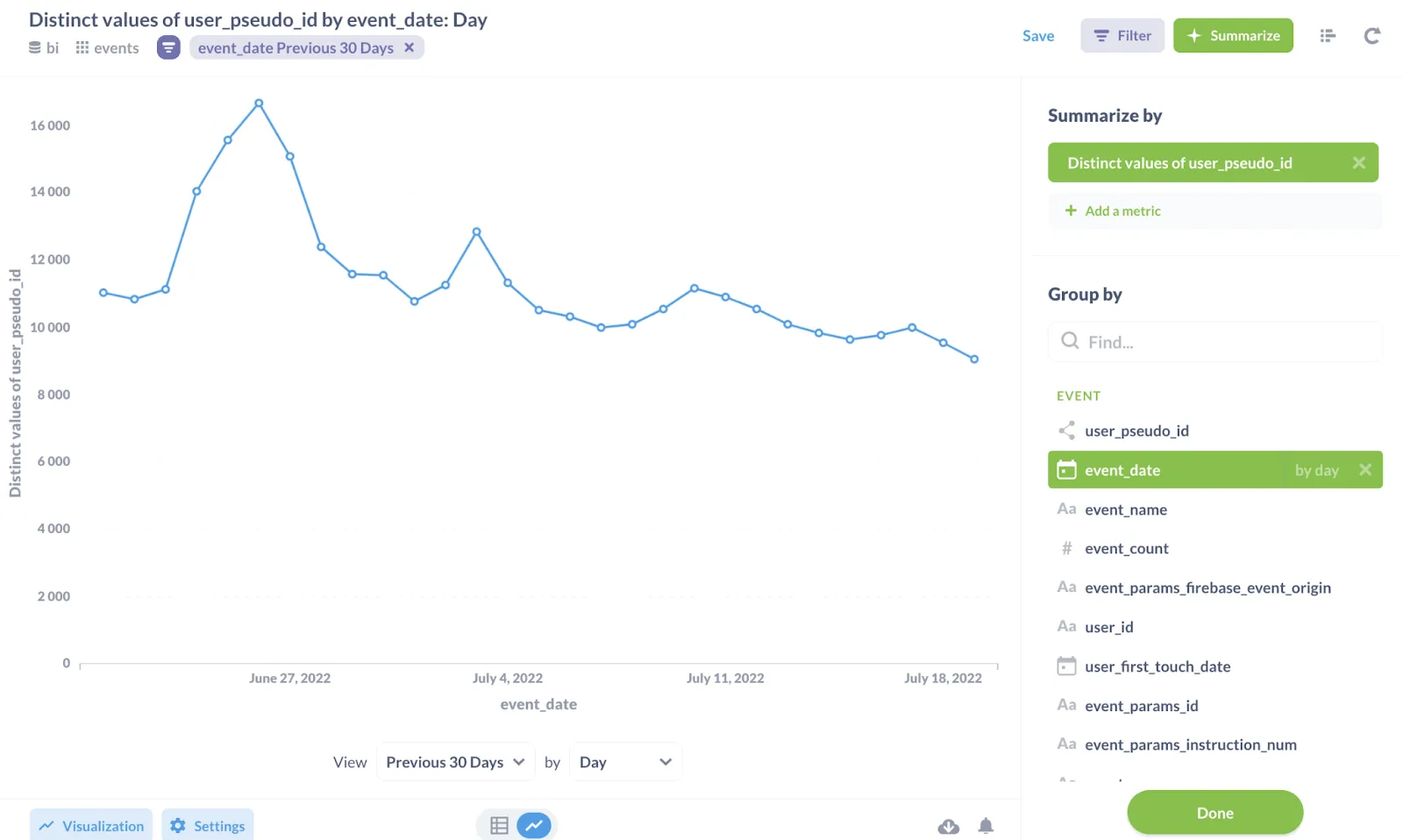The image size is (1403, 840).
Task: Click the events table grid icon
Action: [x=82, y=47]
